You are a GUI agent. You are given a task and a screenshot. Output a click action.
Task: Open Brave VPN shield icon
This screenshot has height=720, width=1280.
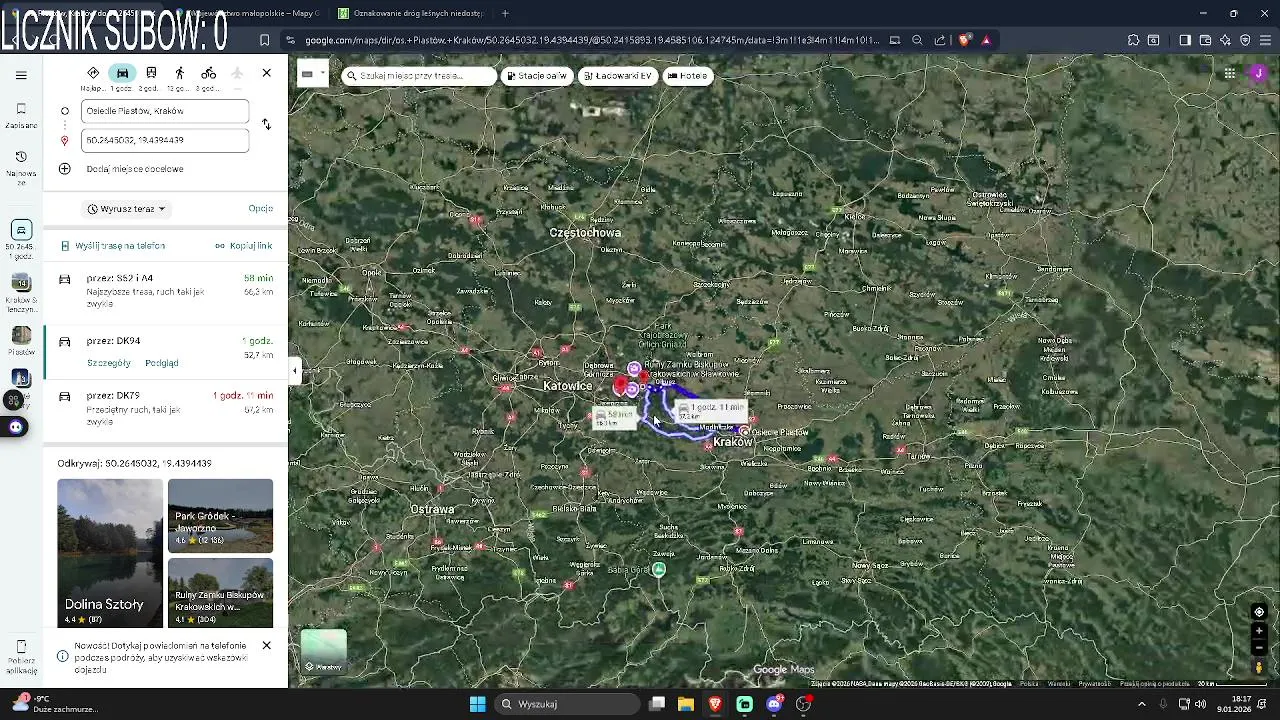1245,40
